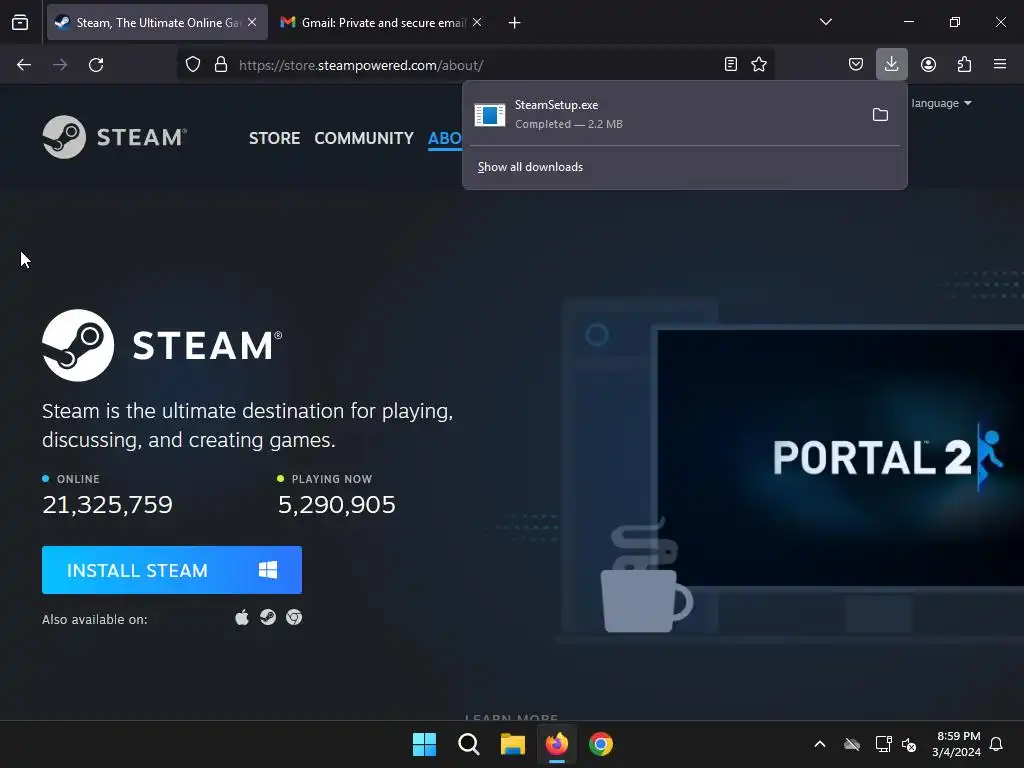Toggle reader view icon
The image size is (1024, 768).
[x=731, y=64]
